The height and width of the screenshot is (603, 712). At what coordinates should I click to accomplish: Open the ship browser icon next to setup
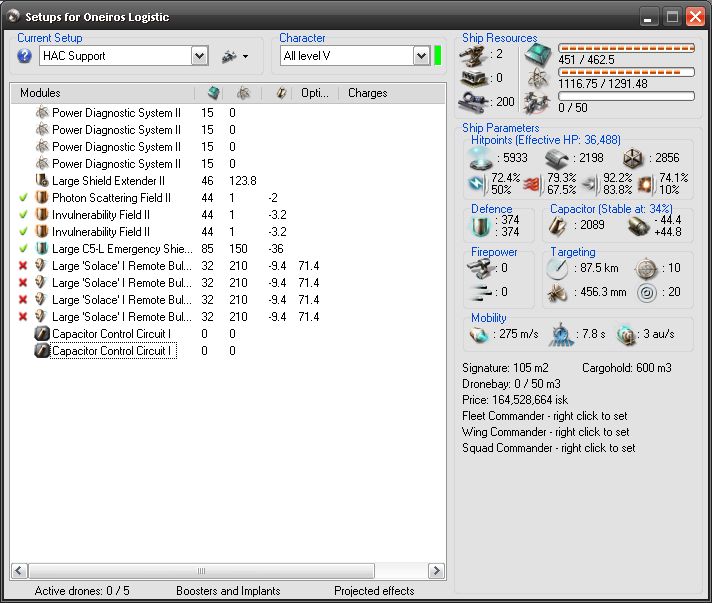[x=229, y=56]
